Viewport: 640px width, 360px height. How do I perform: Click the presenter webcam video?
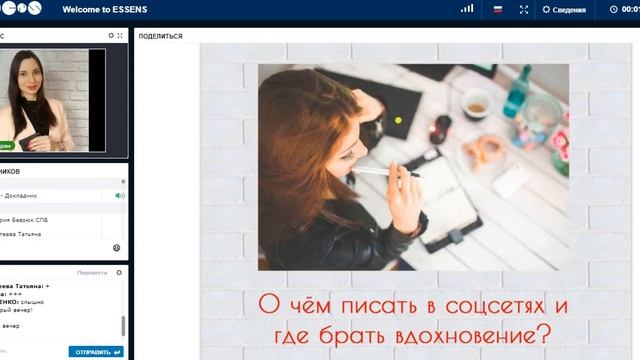[53, 100]
